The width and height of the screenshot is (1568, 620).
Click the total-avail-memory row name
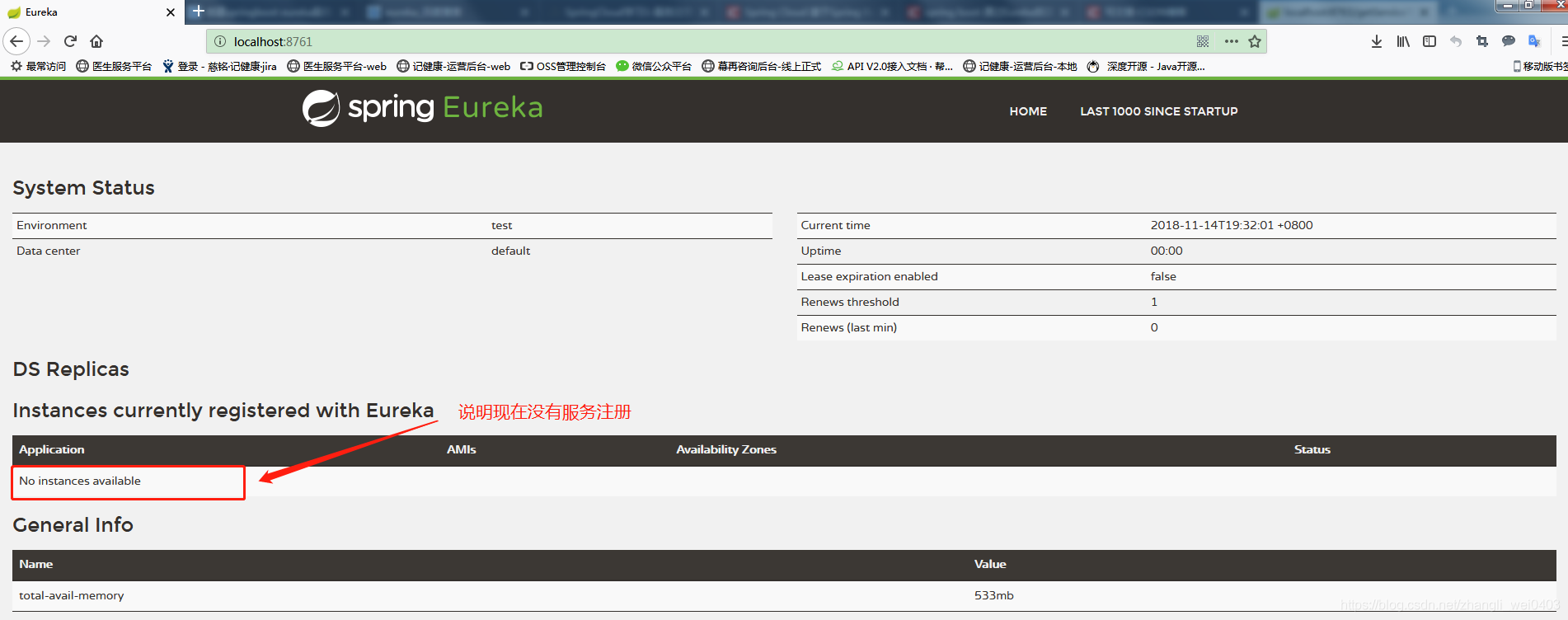point(72,595)
